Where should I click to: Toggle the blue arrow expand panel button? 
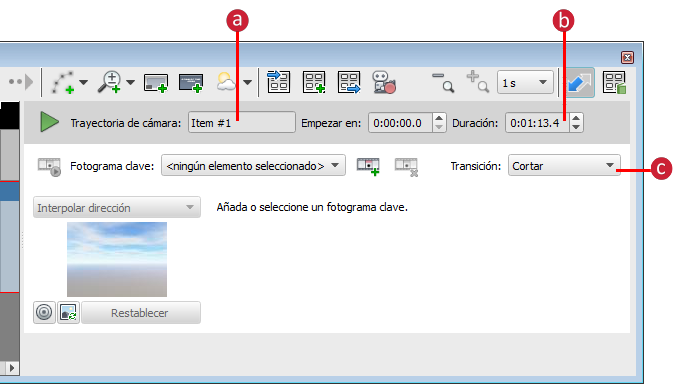pos(579,83)
